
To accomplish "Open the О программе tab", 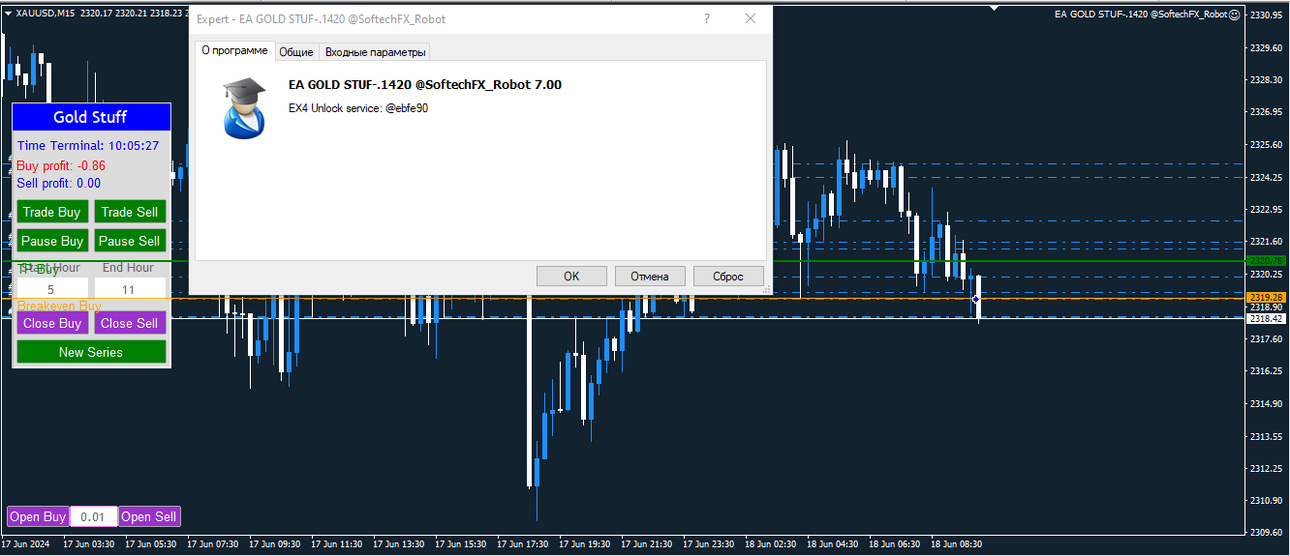I will pos(235,51).
